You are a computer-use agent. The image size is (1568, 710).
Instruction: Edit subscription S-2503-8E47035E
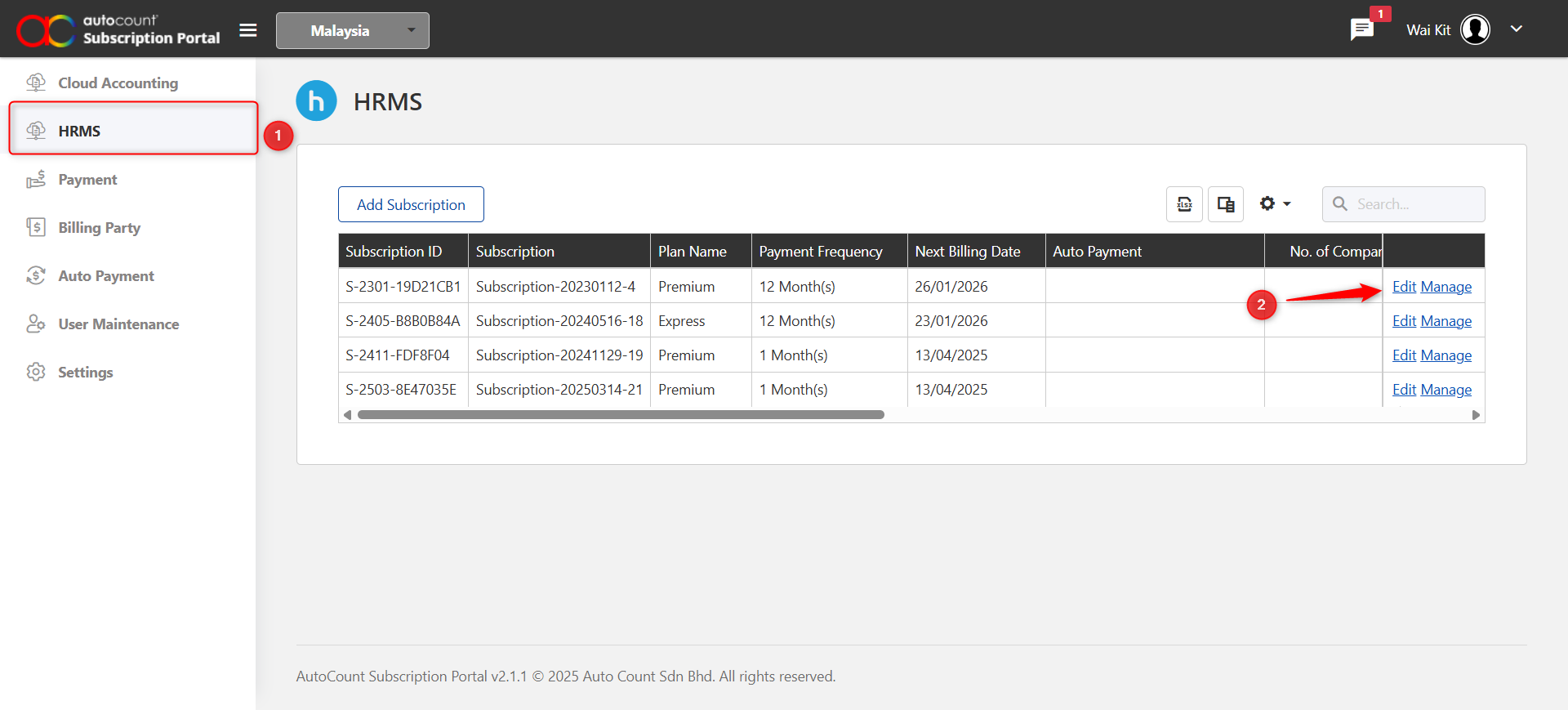pyautogui.click(x=1404, y=390)
